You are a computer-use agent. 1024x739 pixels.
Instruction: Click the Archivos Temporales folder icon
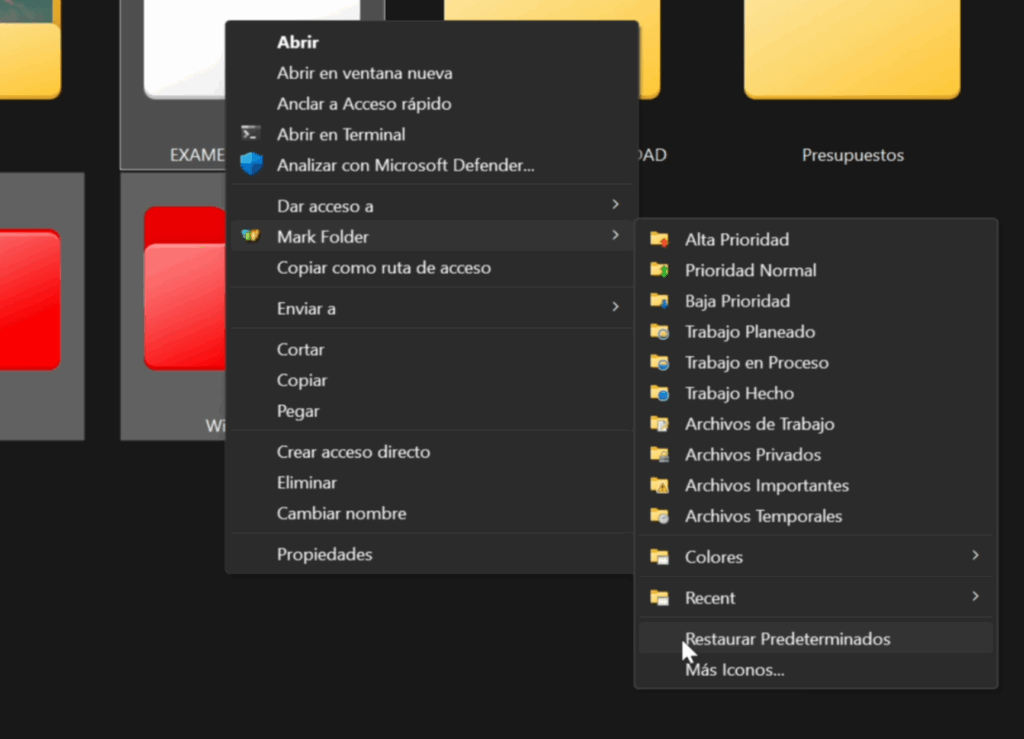pos(660,516)
